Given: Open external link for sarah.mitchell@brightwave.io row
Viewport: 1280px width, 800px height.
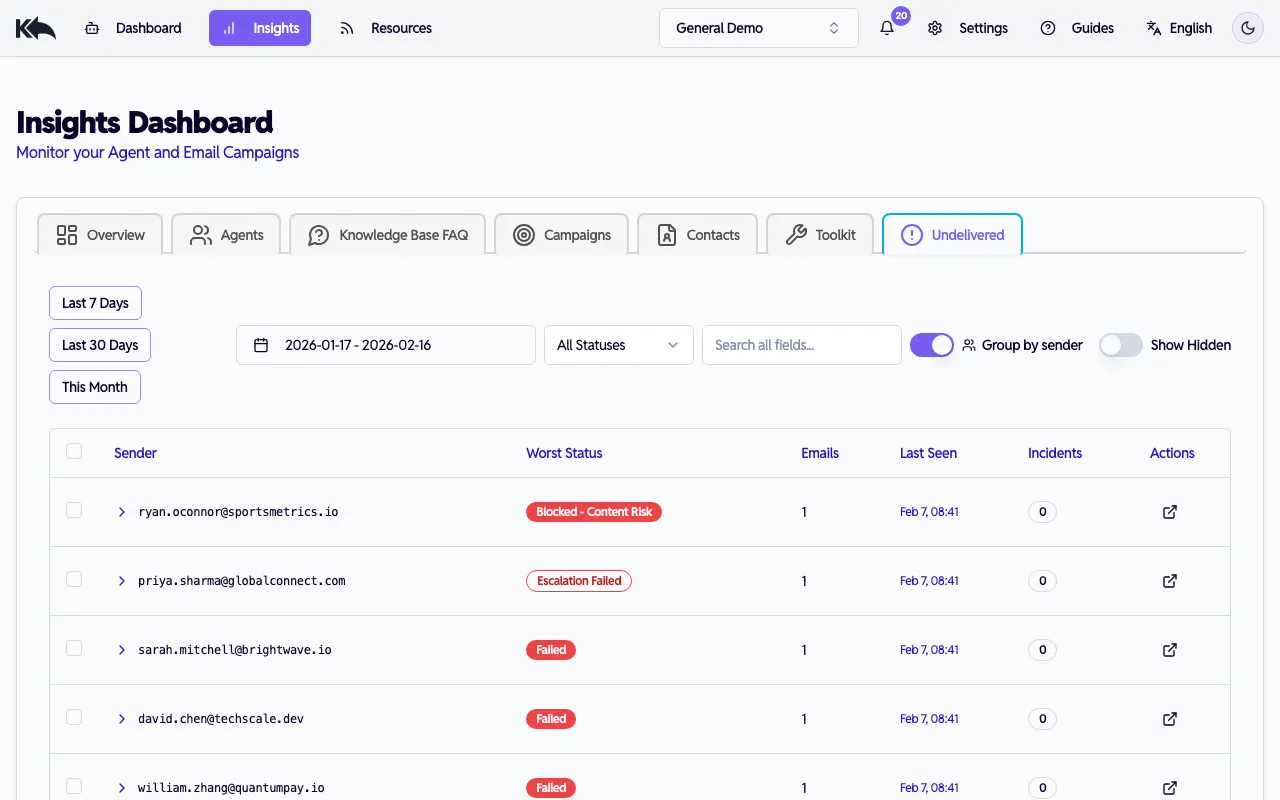Looking at the screenshot, I should pos(1170,650).
